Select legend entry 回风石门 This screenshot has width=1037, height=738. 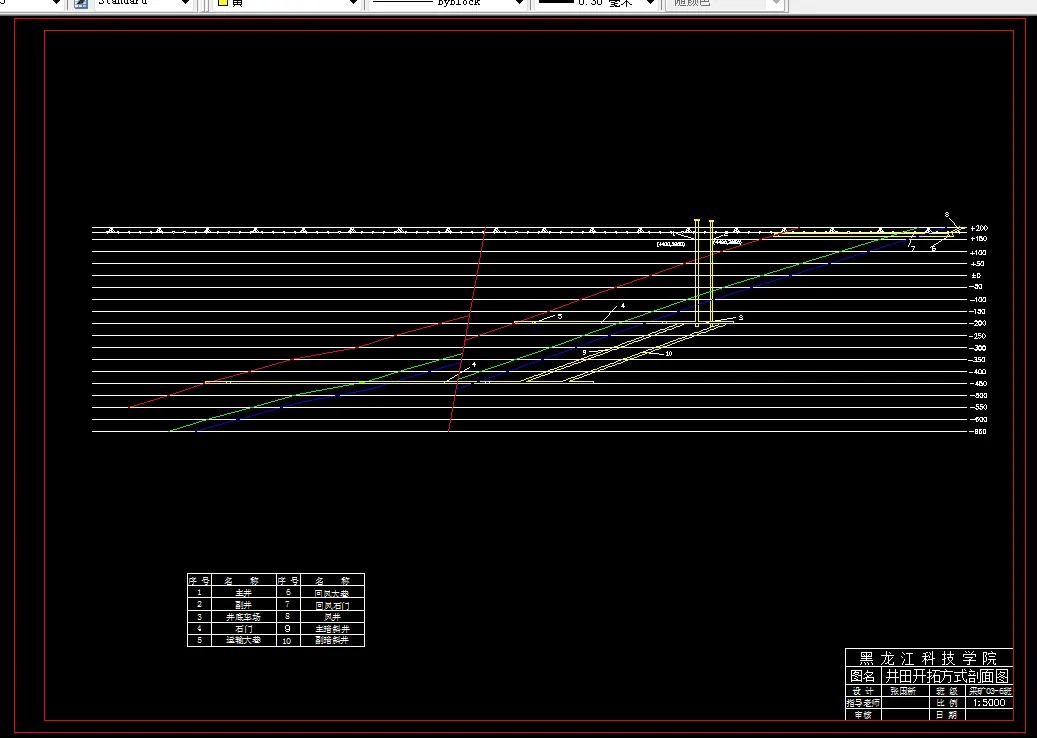coord(332,605)
